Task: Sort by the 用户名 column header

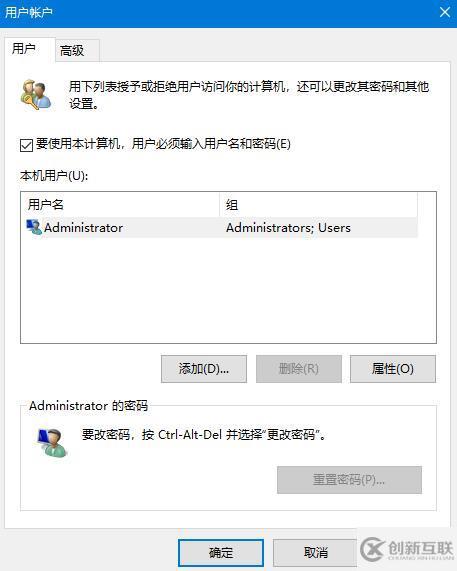Action: pyautogui.click(x=122, y=205)
